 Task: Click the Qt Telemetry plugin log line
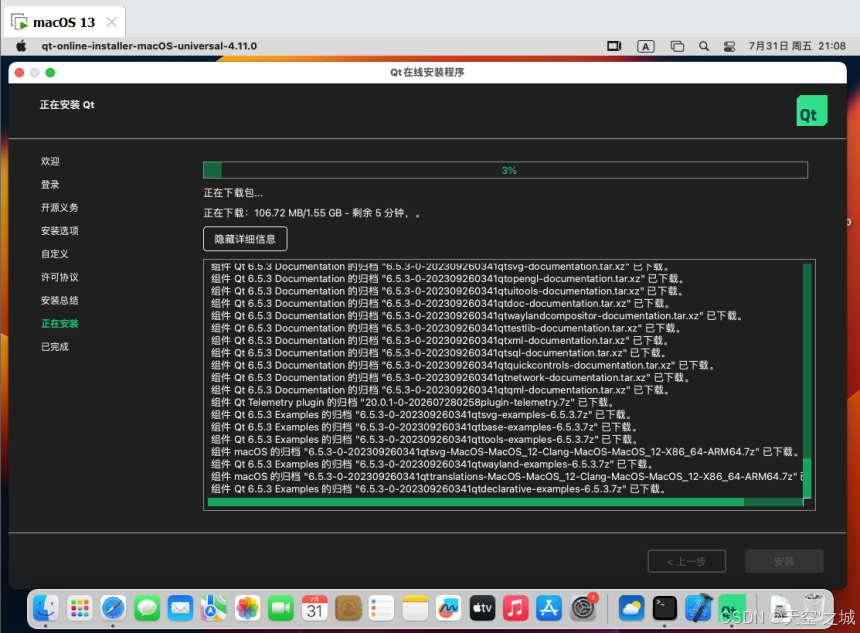tap(412, 402)
